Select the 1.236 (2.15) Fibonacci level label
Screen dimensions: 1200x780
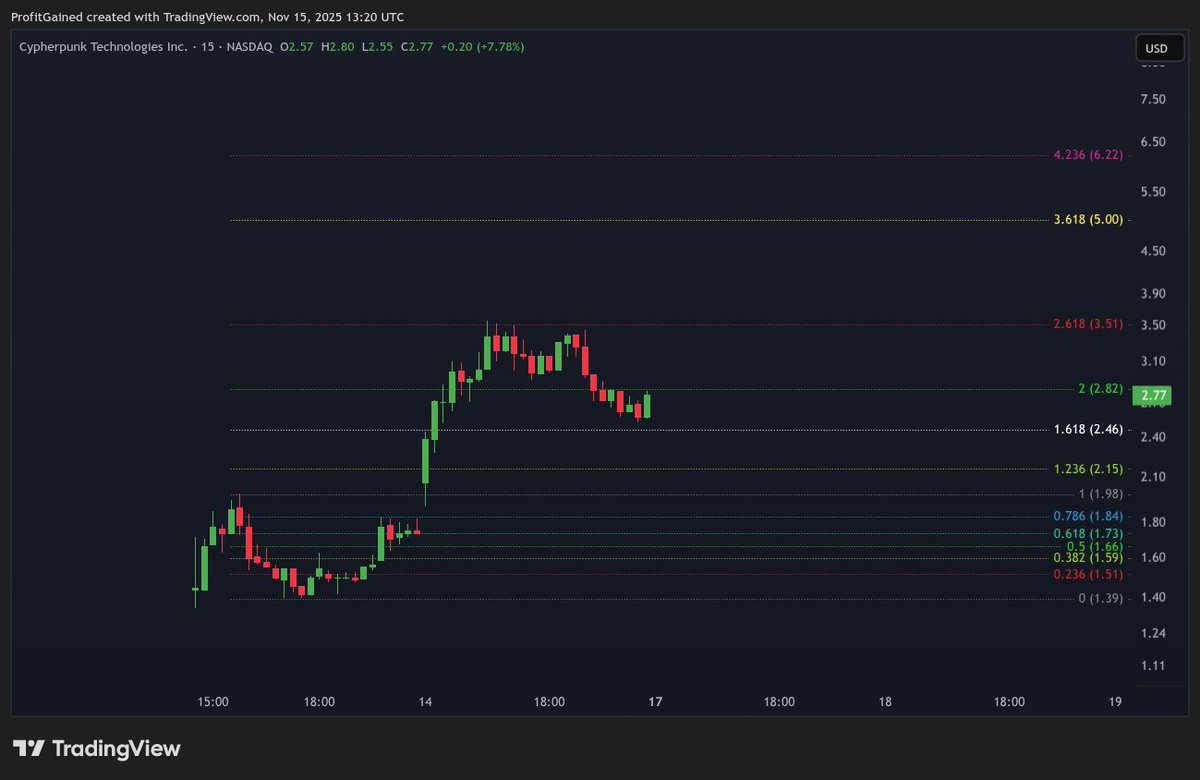pos(1088,468)
